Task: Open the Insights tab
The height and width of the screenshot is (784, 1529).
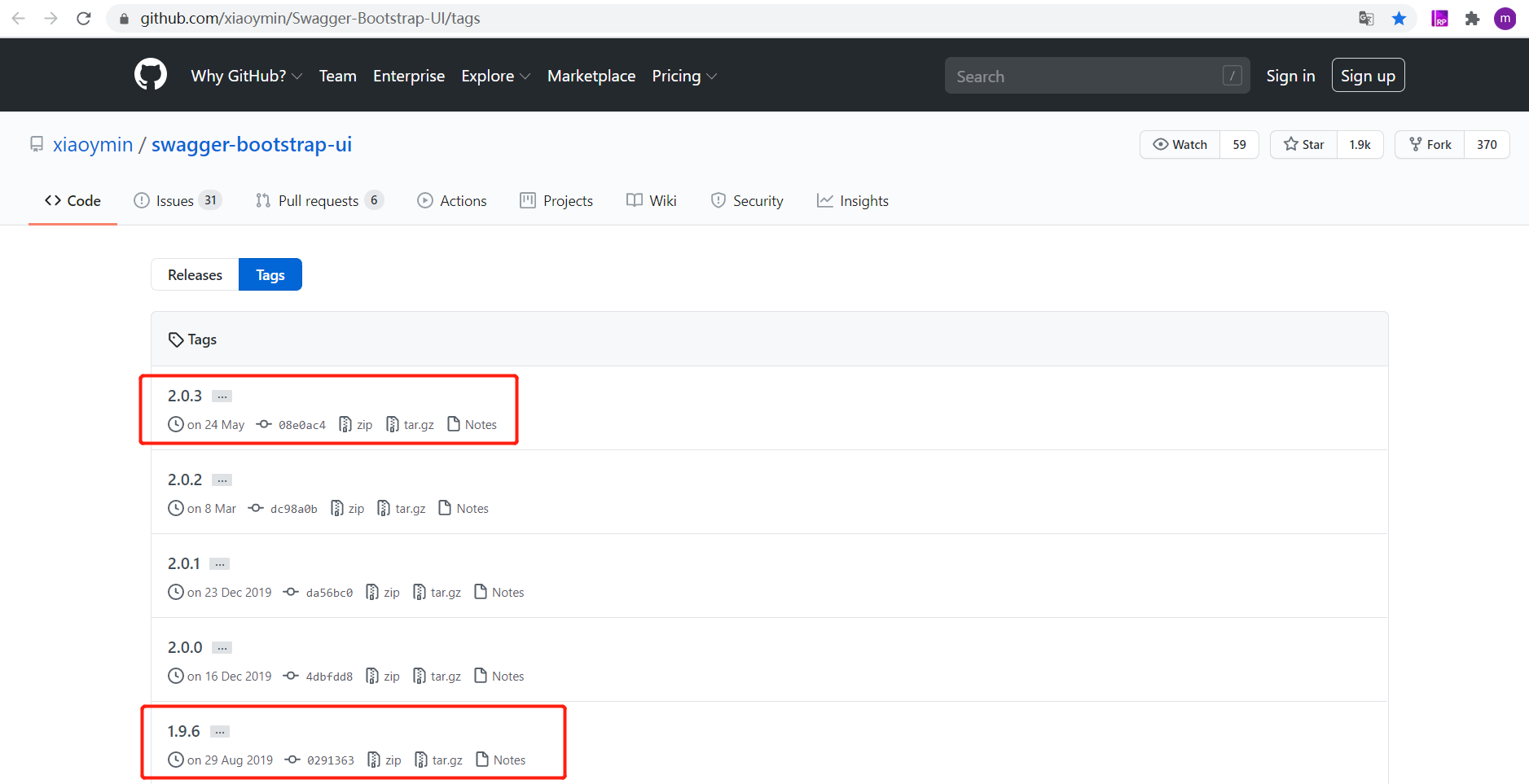Action: [852, 200]
